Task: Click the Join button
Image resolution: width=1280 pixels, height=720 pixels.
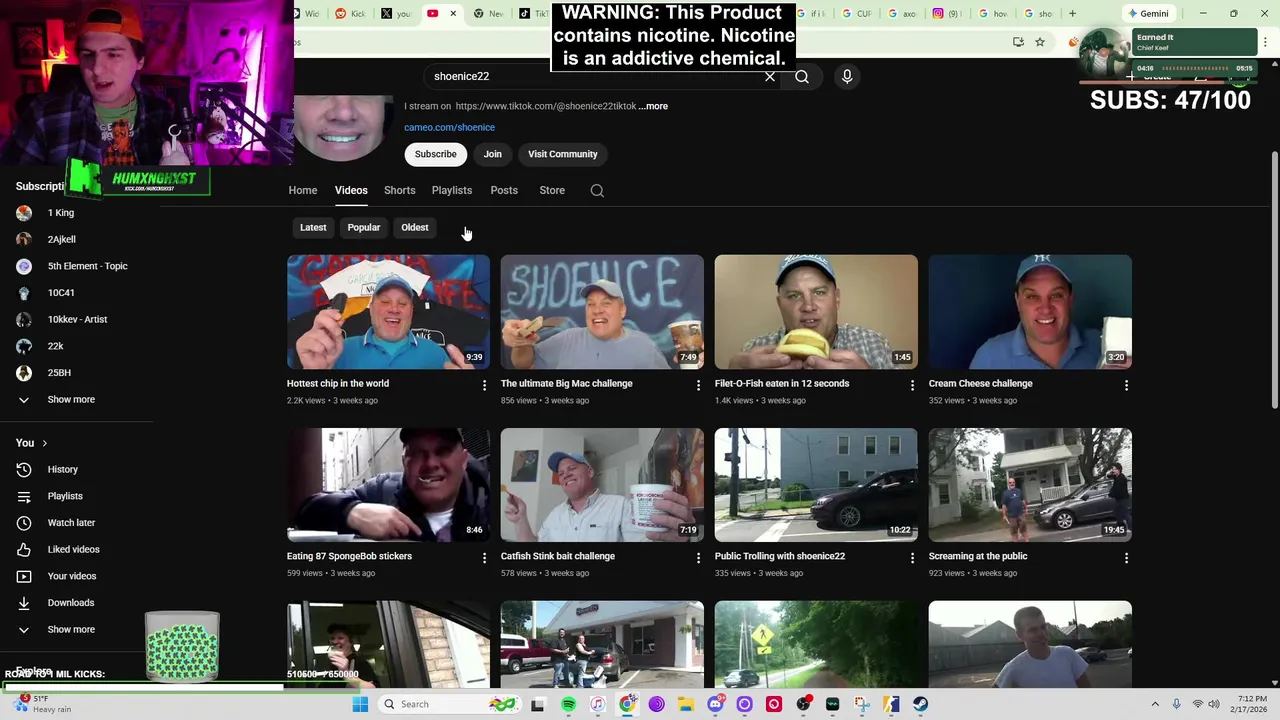Action: (493, 154)
